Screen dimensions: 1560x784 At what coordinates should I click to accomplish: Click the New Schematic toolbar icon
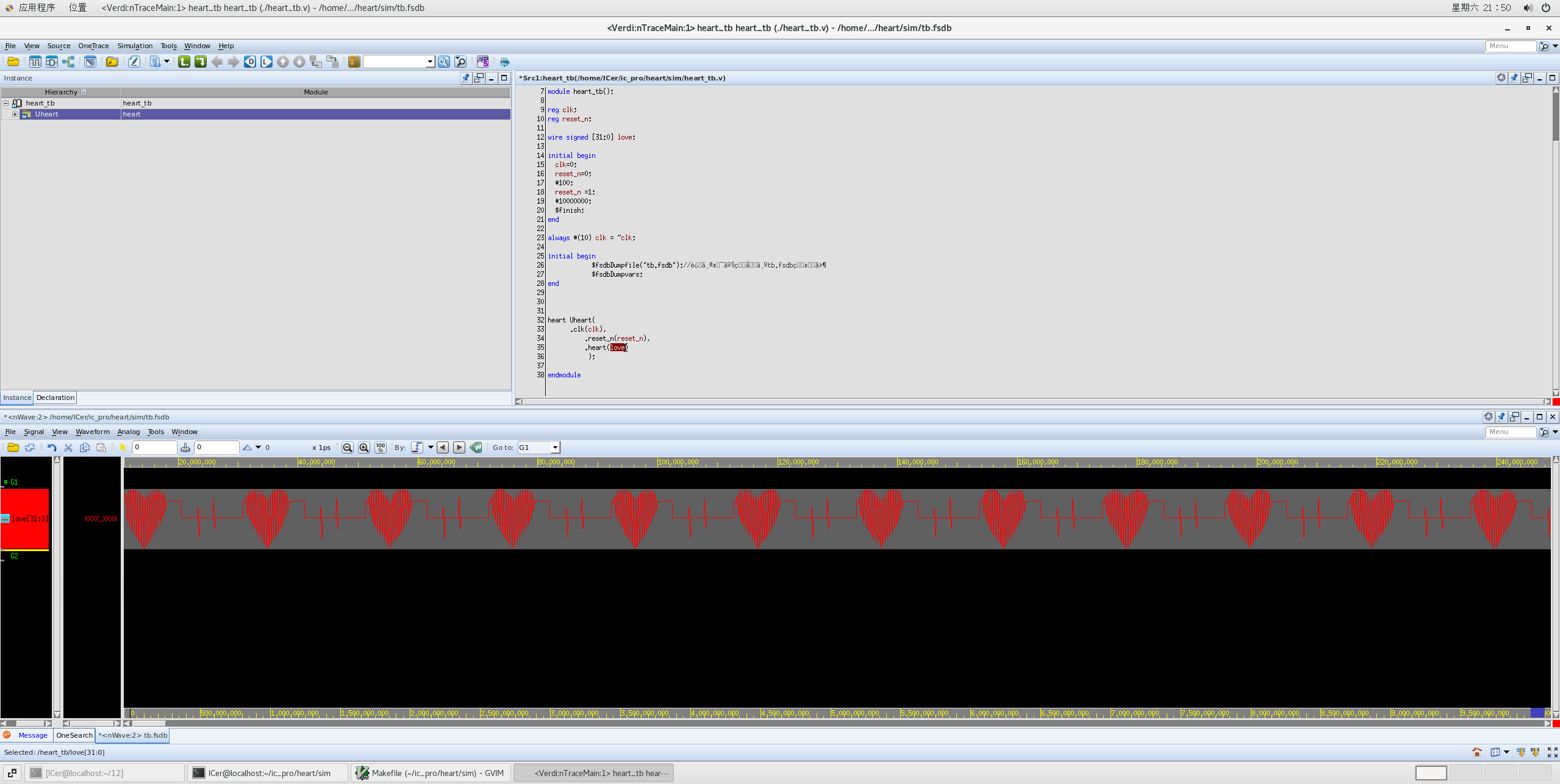tap(52, 62)
